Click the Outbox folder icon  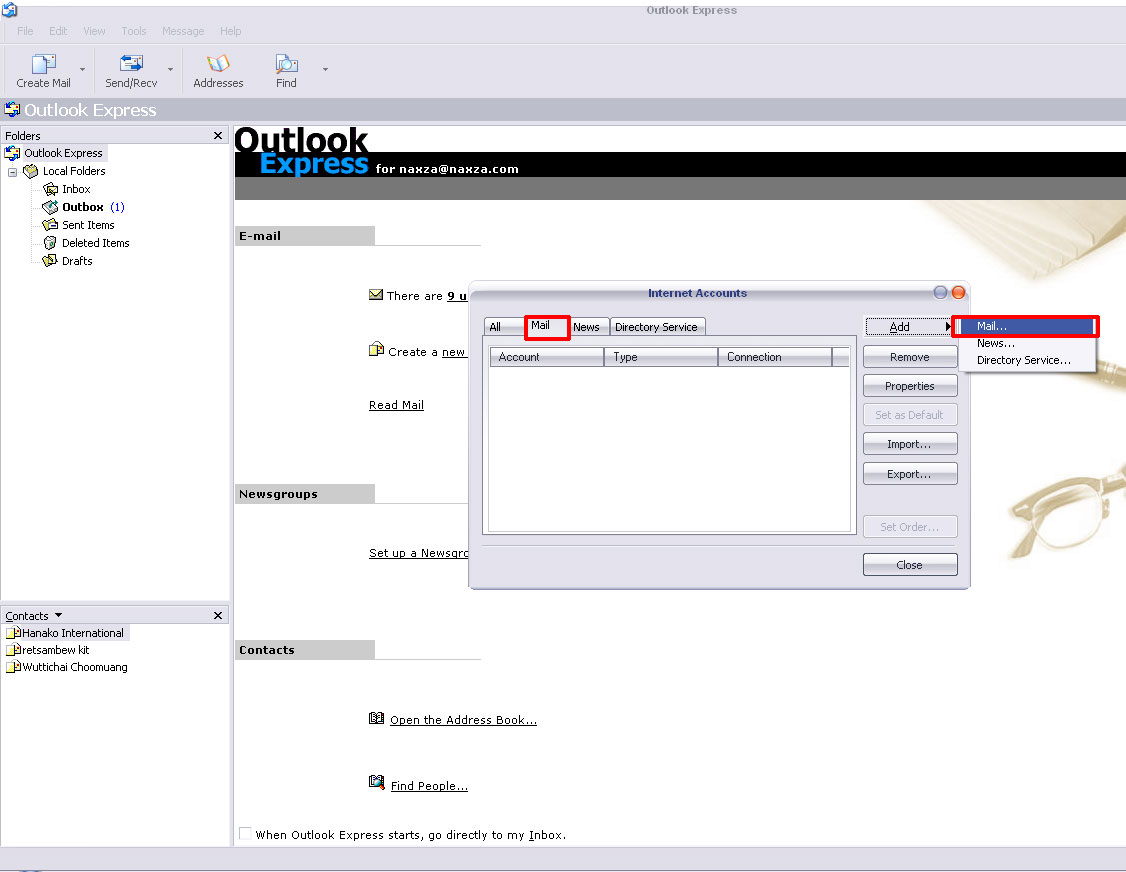50,207
